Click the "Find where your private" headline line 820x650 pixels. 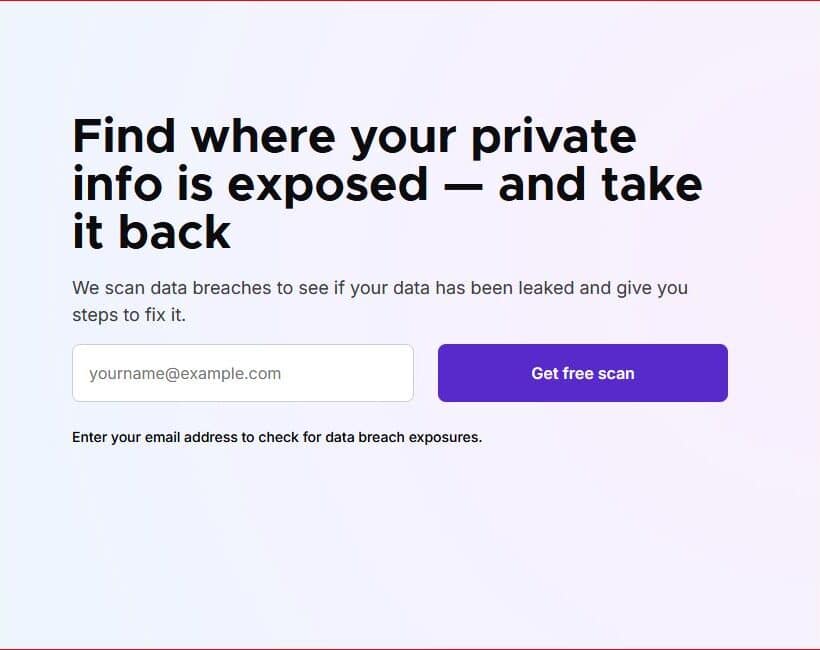(x=354, y=136)
